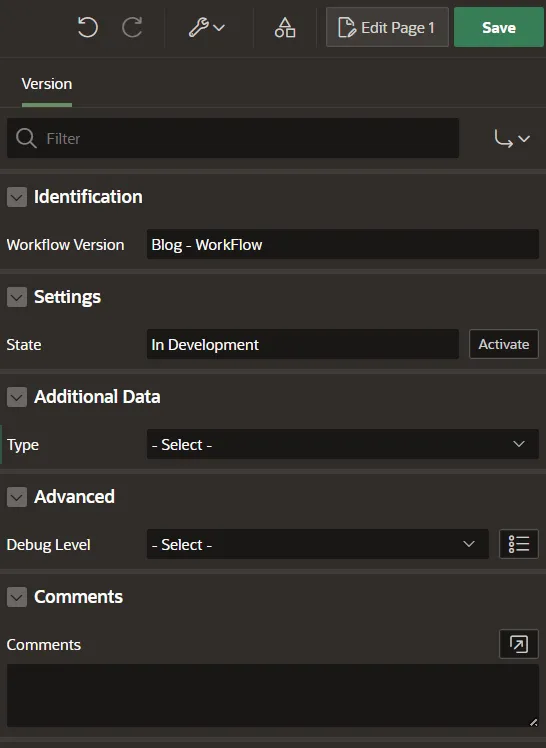Open the Debug Level select dropdown

click(x=318, y=544)
